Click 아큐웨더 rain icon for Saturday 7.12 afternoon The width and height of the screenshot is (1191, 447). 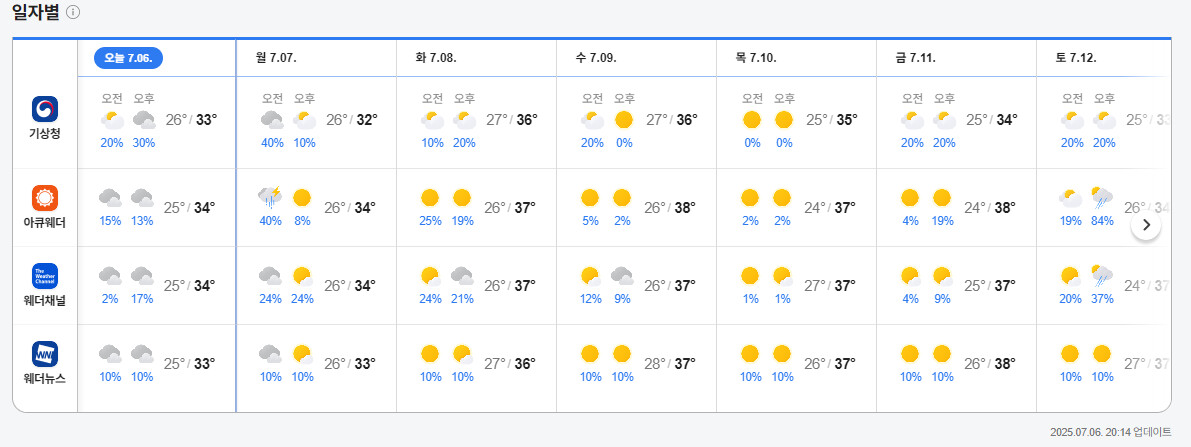click(1103, 197)
